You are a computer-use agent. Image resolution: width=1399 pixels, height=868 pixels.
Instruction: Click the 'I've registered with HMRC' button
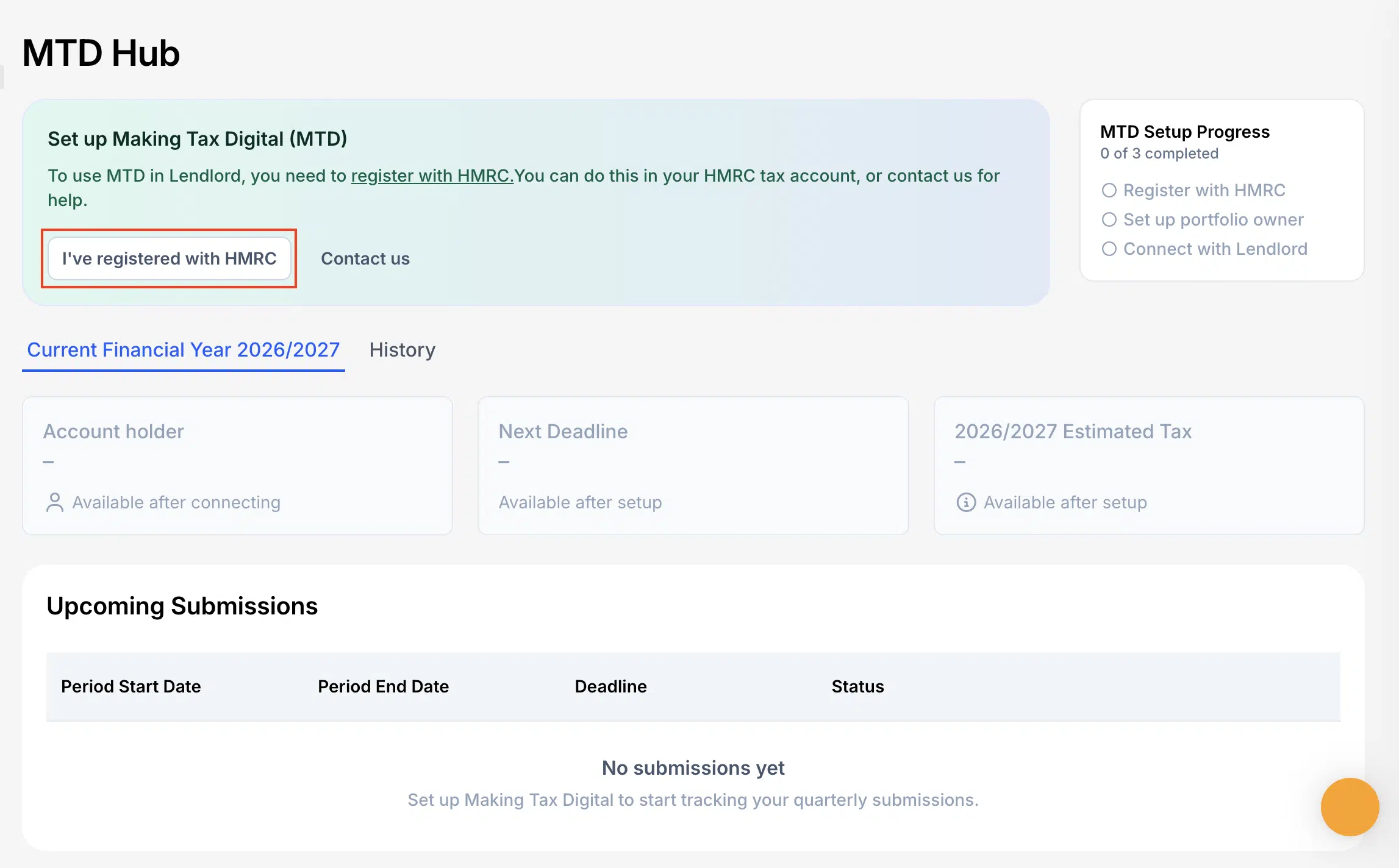(170, 258)
